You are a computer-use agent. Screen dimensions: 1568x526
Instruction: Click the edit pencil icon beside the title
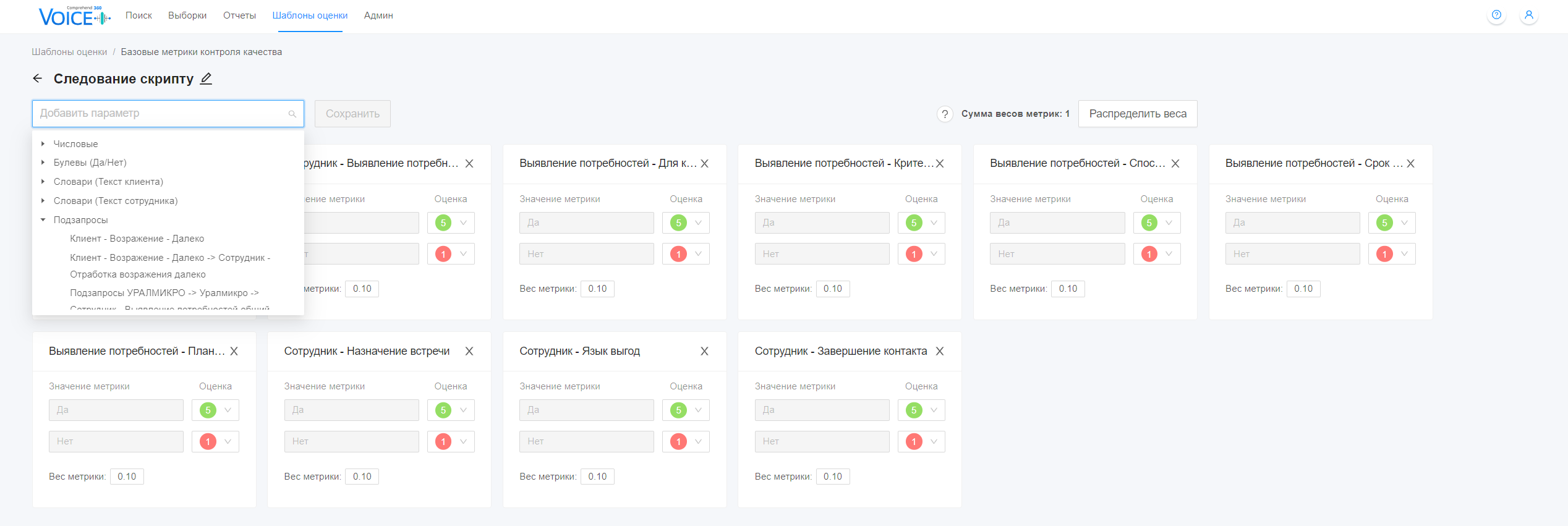point(207,78)
